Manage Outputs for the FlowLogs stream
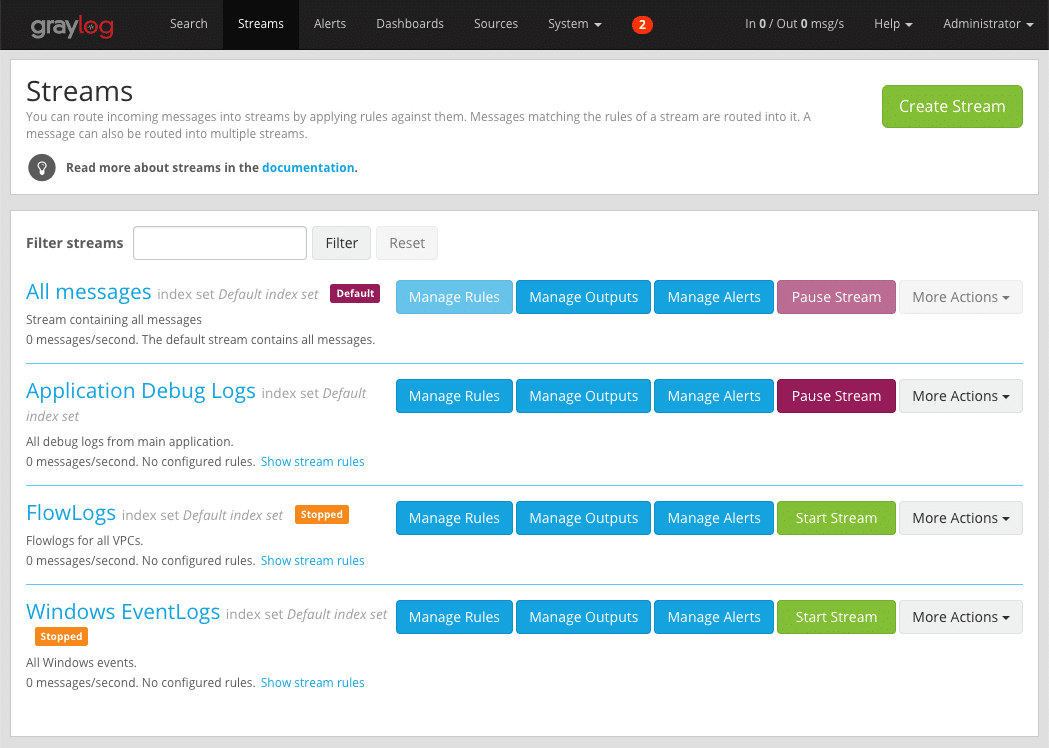Image resolution: width=1049 pixels, height=748 pixels. click(583, 518)
